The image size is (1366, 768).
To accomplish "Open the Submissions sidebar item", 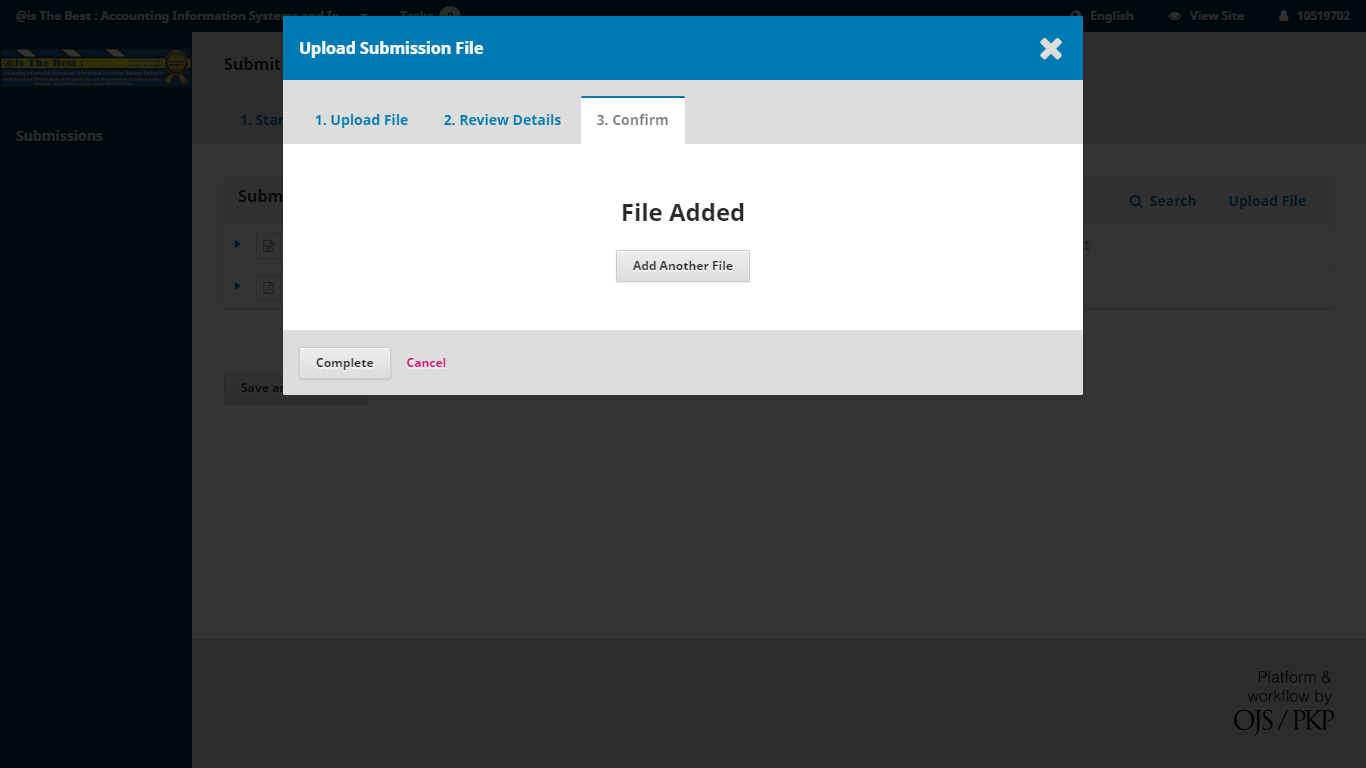I will coord(59,136).
